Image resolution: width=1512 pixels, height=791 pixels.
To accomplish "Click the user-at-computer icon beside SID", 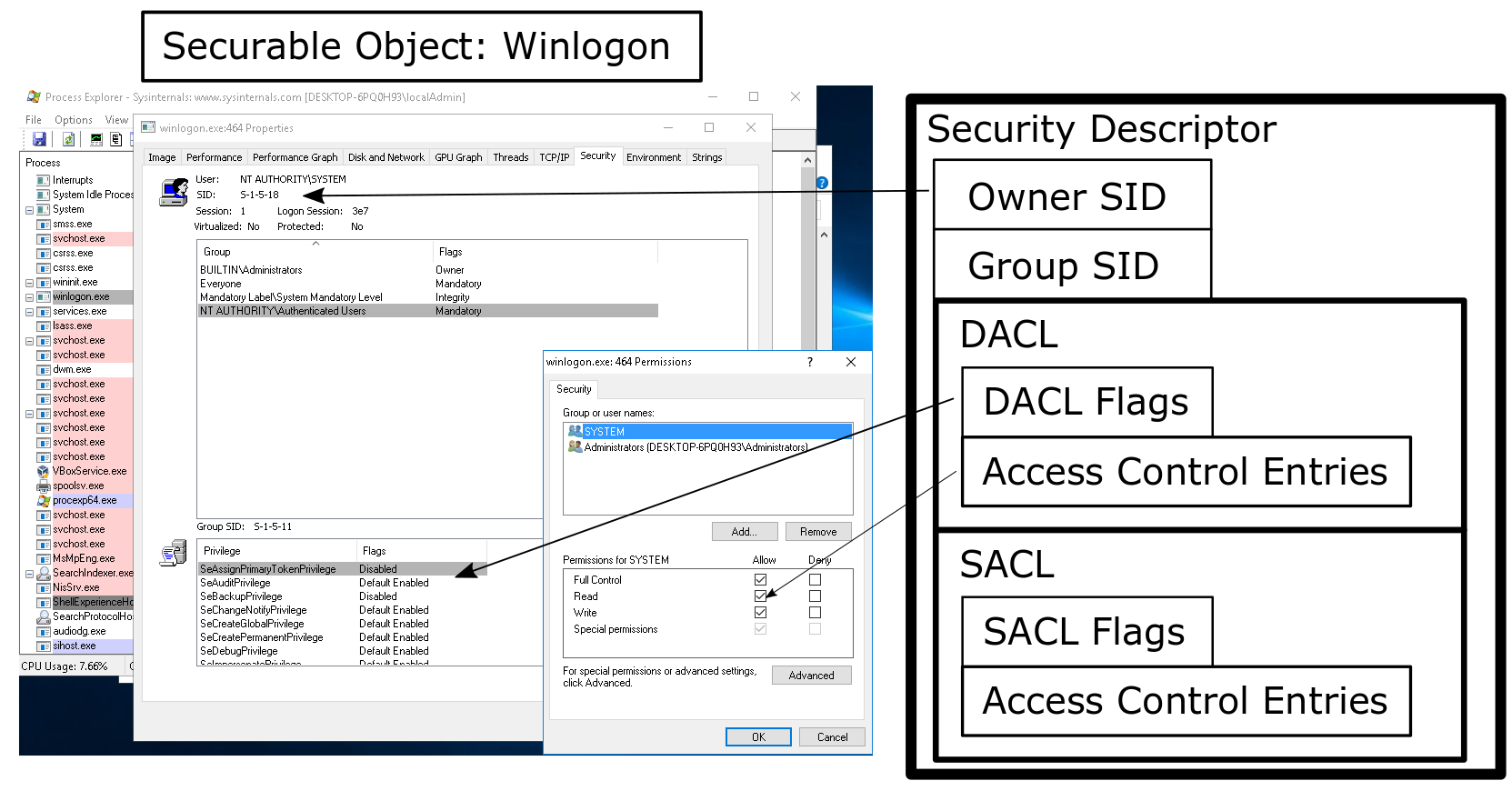I will coord(173,192).
